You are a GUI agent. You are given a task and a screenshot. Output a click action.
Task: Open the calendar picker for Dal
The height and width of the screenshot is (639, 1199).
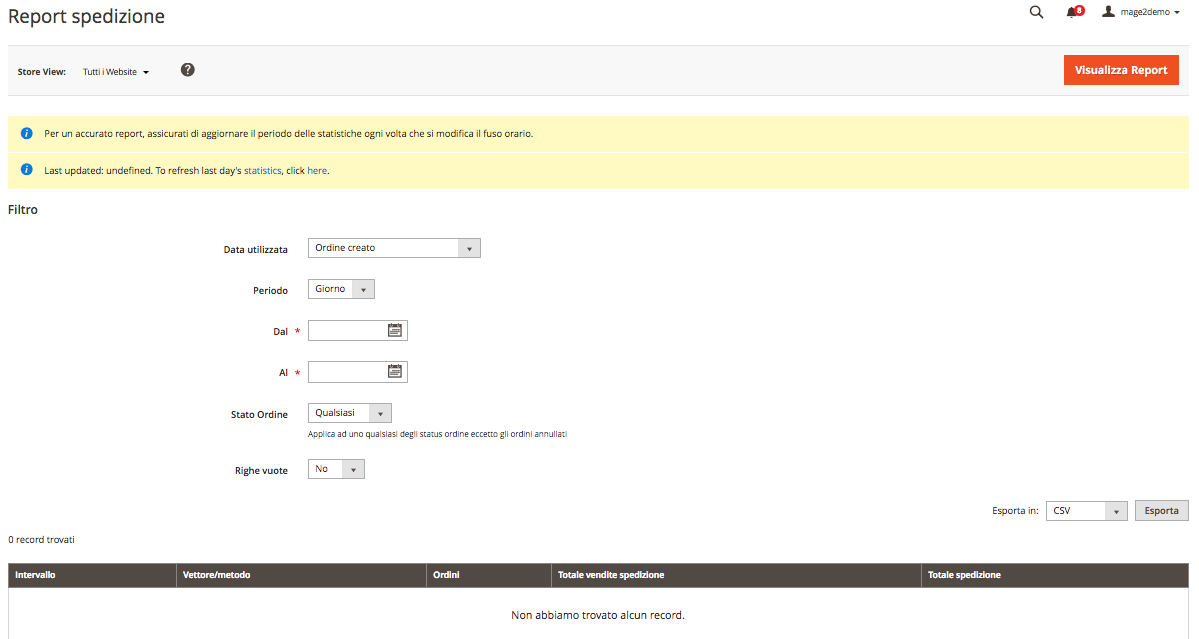pyautogui.click(x=395, y=330)
